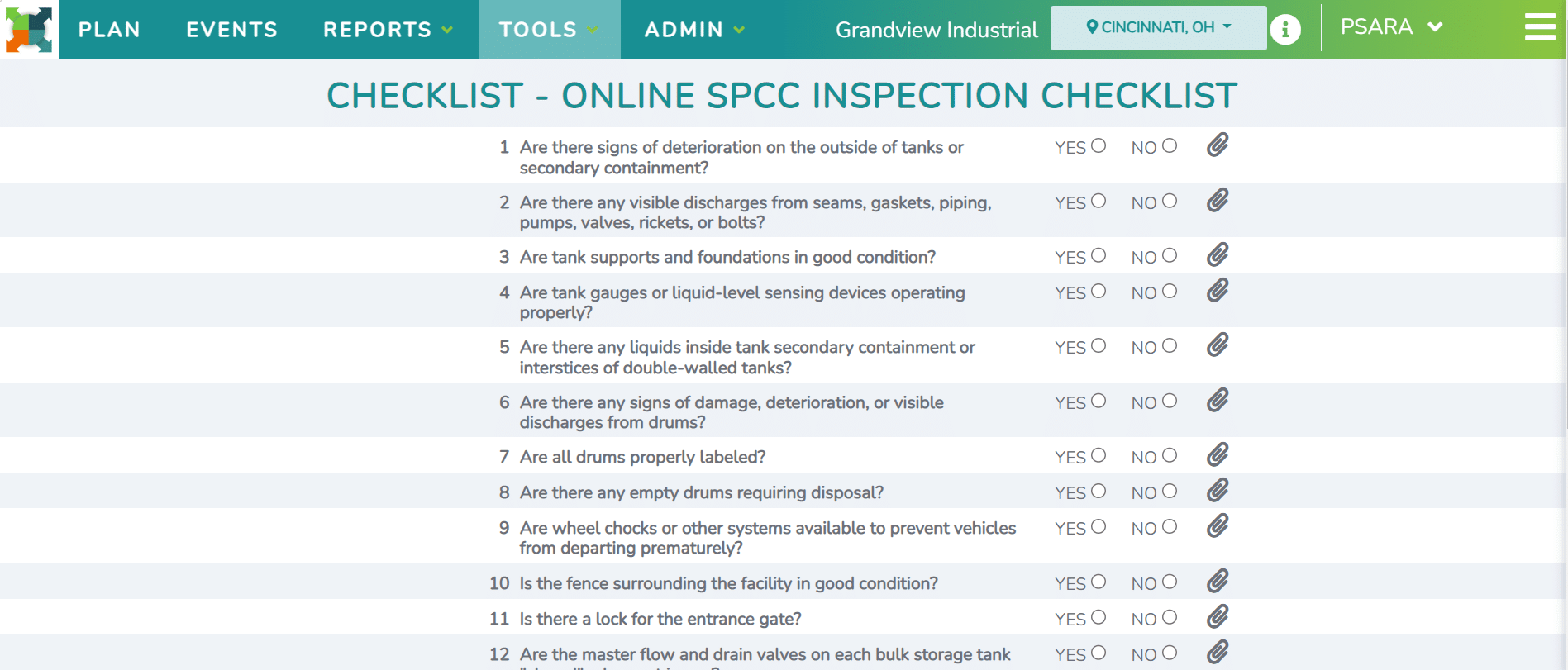
Task: Mark NO for entrance gate lock question
Action: tap(1170, 617)
